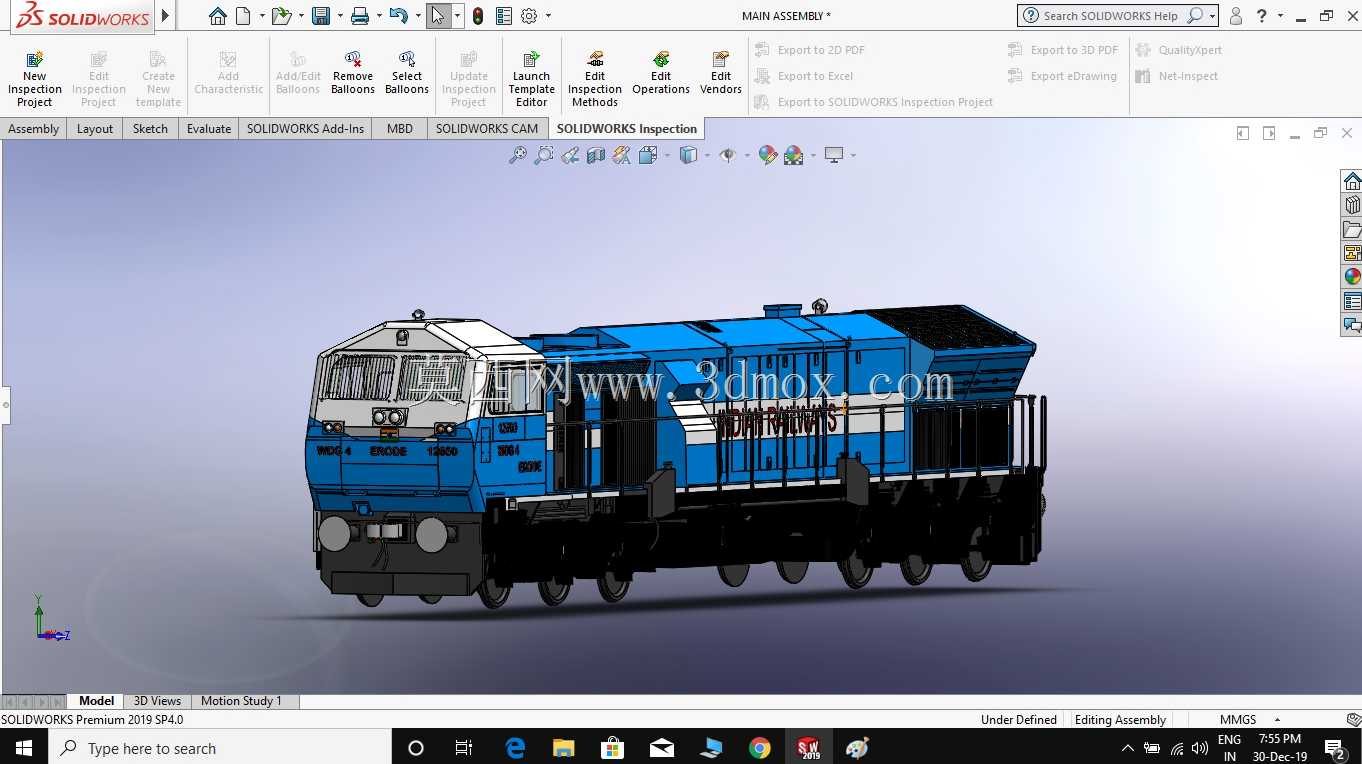Open Custom Properties in the task pane
The height and width of the screenshot is (764, 1362).
tap(1352, 301)
